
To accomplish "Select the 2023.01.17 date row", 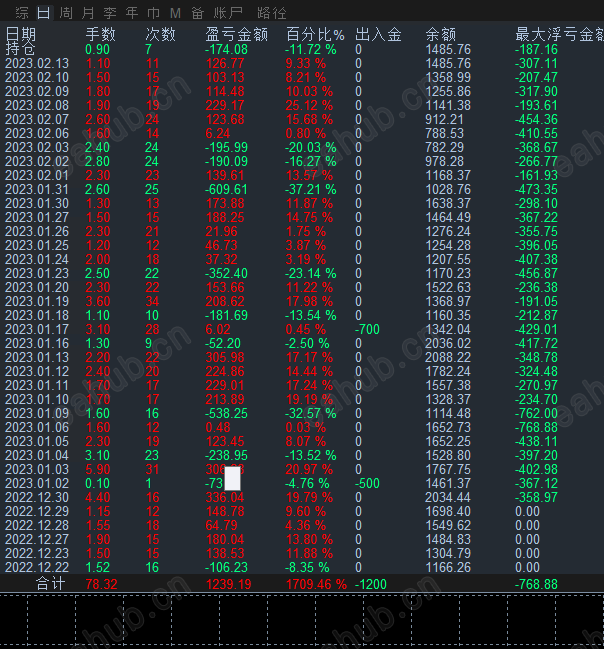I will click(37, 329).
